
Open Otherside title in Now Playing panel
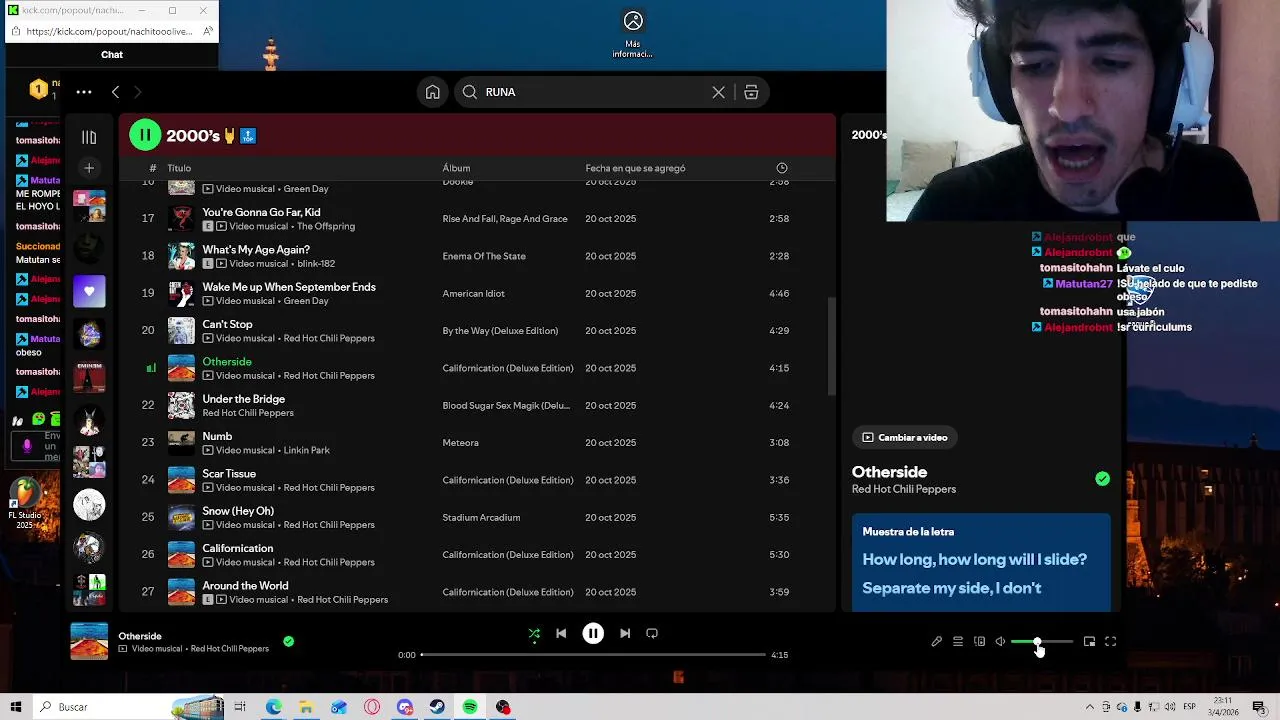(x=889, y=472)
